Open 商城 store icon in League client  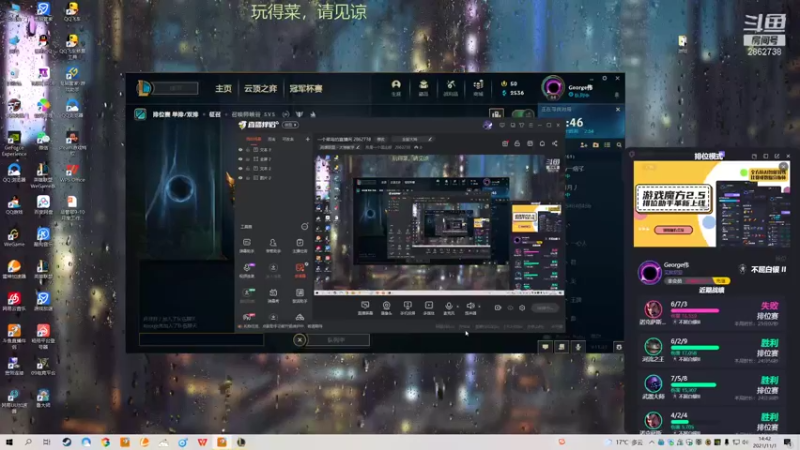click(x=478, y=88)
